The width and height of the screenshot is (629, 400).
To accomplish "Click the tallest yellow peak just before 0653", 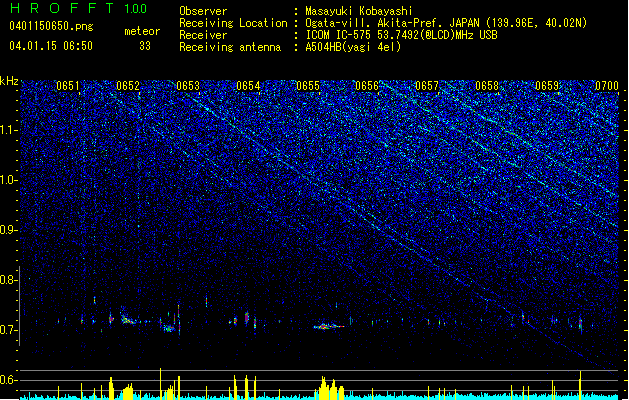I will click(160, 384).
